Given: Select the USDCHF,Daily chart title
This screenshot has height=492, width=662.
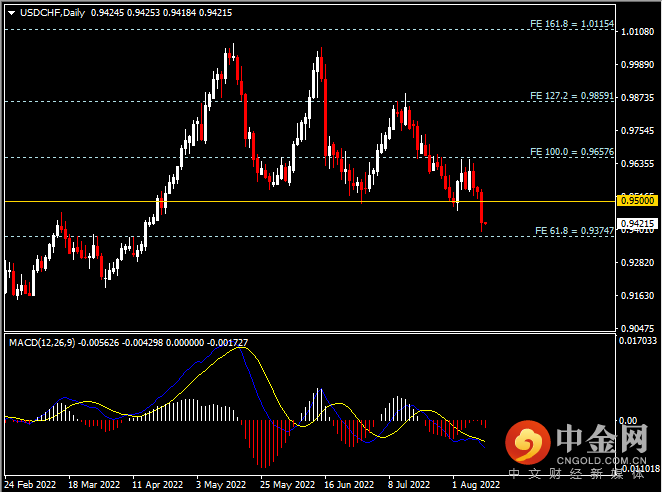Looking at the screenshot, I should click(x=52, y=13).
